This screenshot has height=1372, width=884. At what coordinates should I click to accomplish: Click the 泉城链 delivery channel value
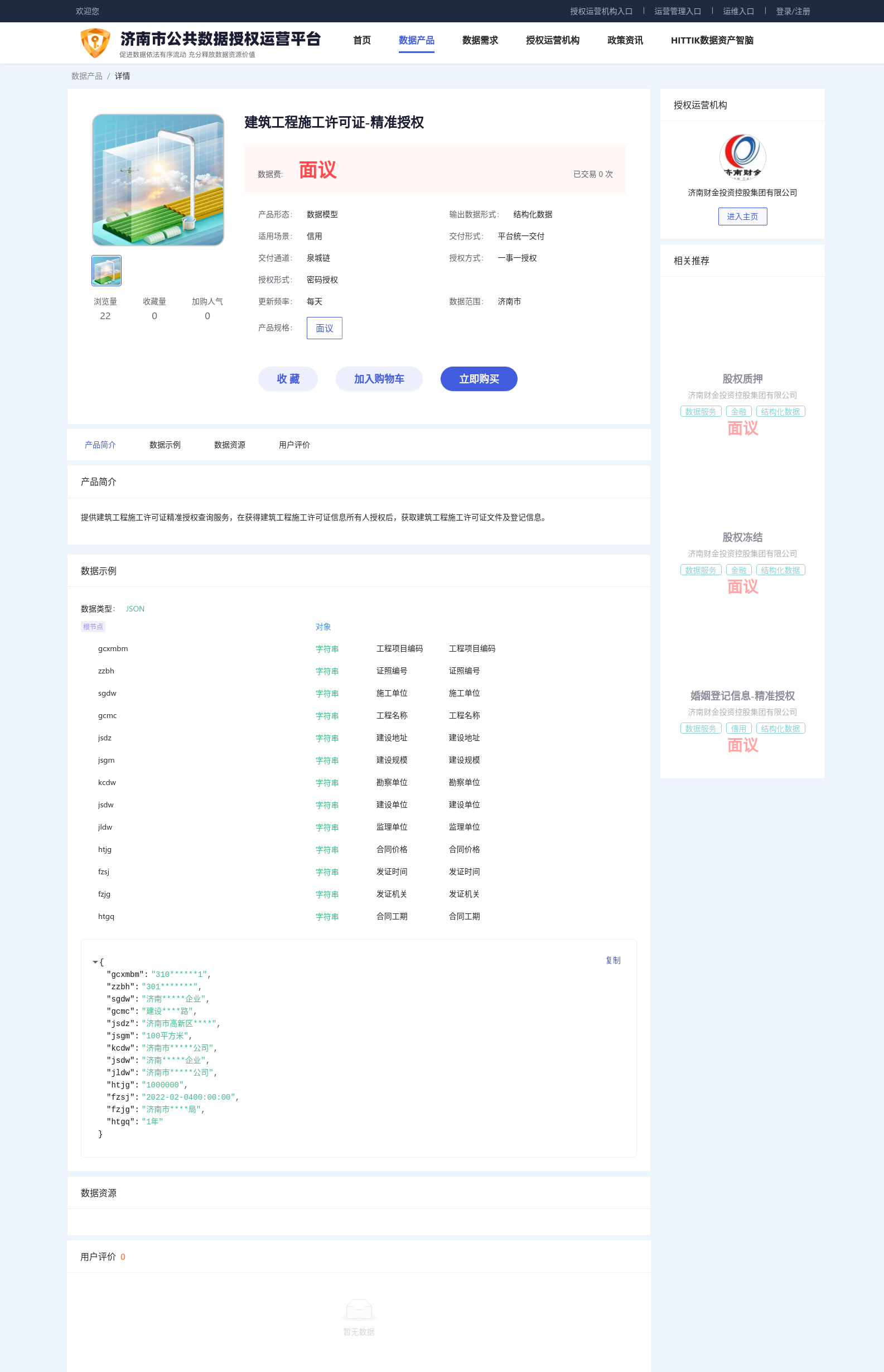pyautogui.click(x=318, y=258)
